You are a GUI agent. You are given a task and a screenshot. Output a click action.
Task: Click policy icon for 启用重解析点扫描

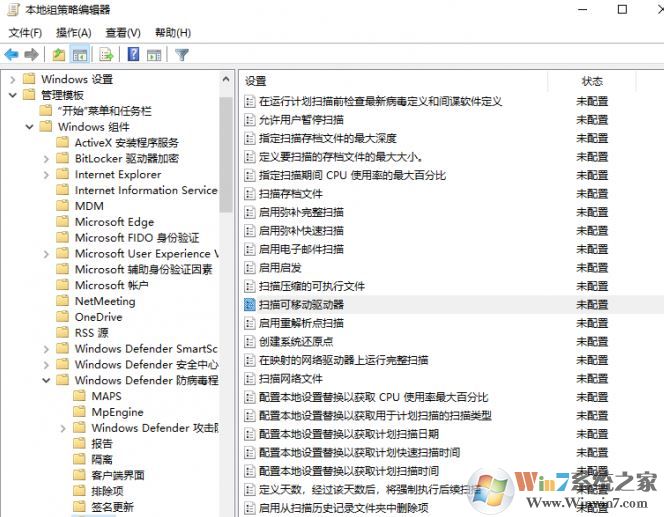pos(250,323)
